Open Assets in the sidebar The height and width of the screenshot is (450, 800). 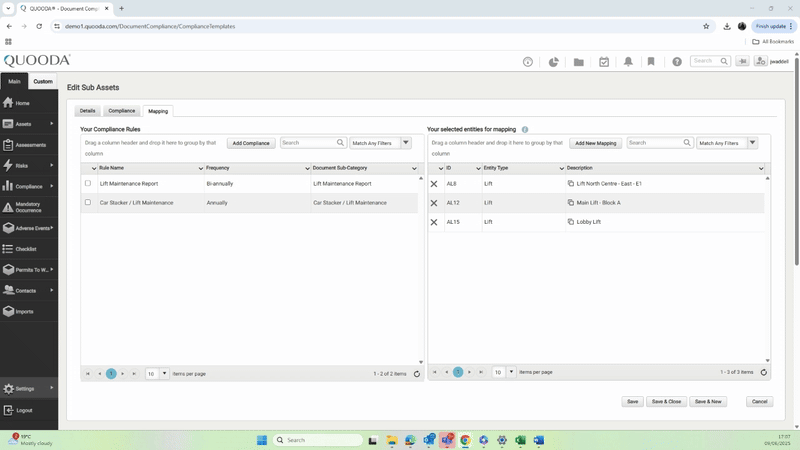(29, 124)
